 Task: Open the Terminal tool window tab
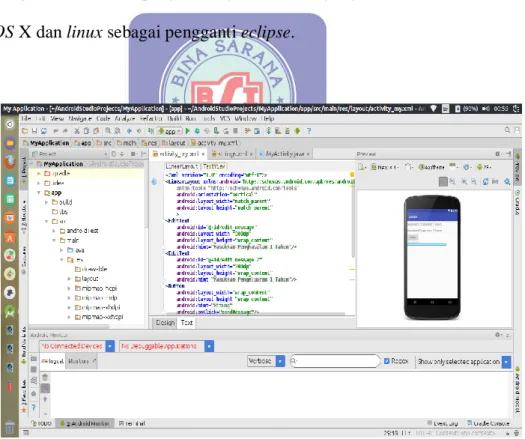[133, 424]
